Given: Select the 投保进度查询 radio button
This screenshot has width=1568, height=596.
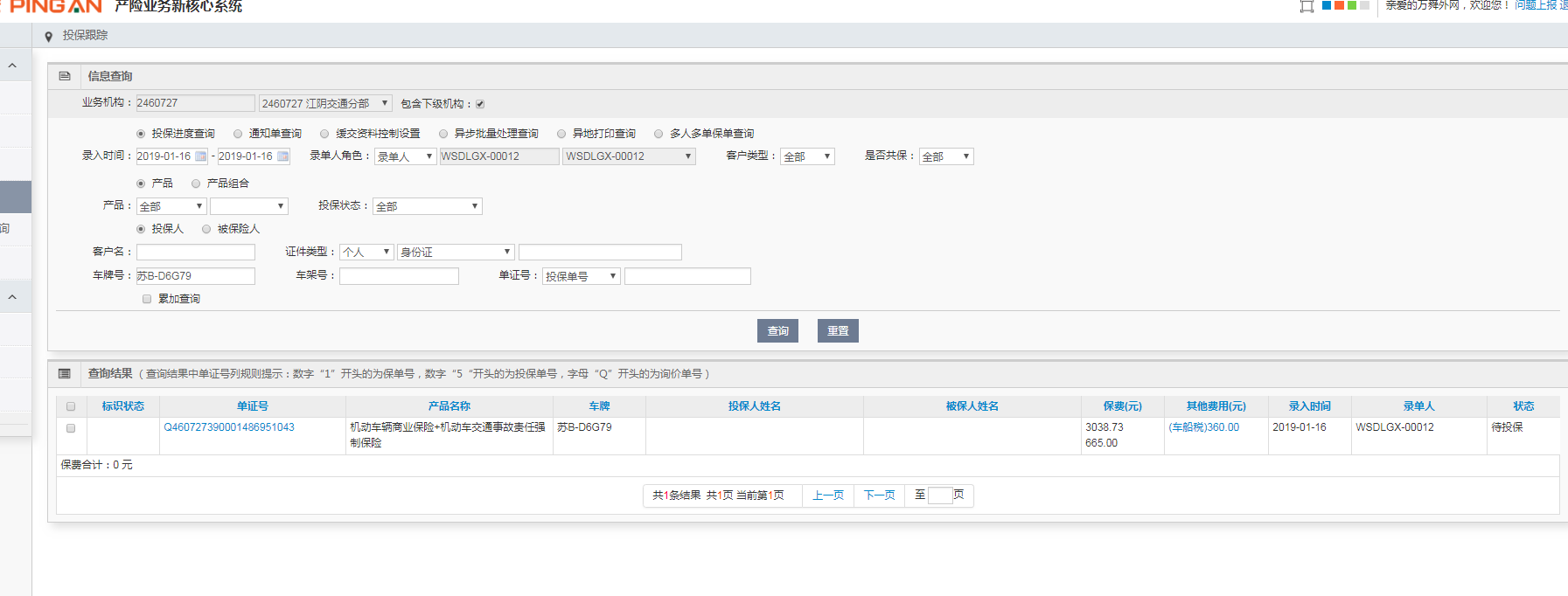Looking at the screenshot, I should click(141, 134).
